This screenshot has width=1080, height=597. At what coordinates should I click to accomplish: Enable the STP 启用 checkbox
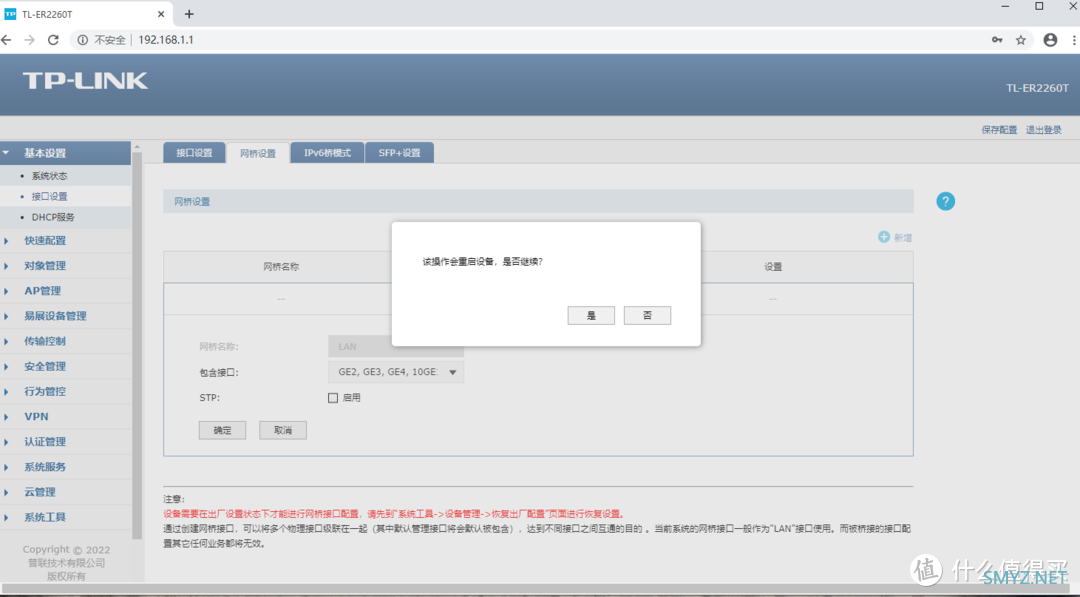[333, 398]
